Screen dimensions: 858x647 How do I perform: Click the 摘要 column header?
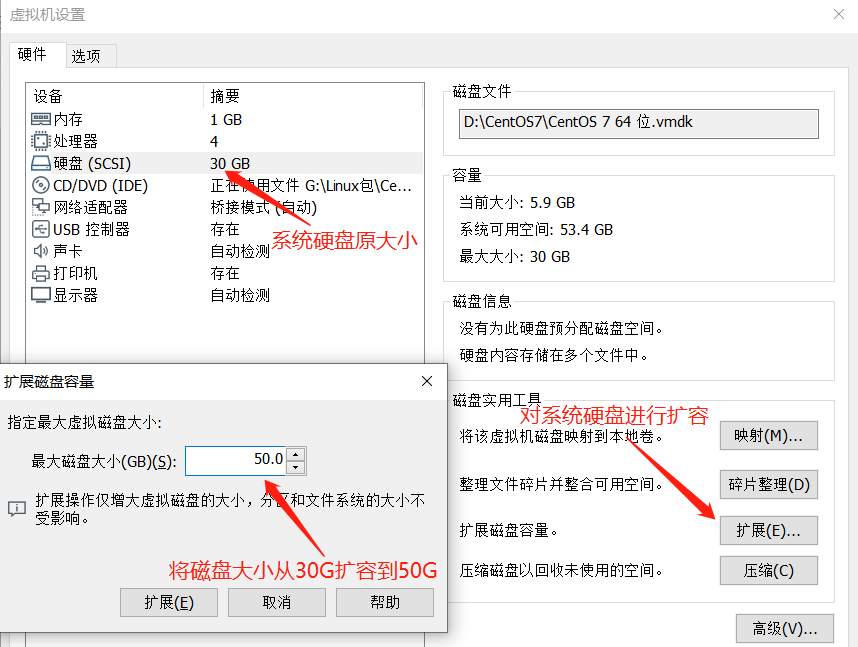click(225, 96)
